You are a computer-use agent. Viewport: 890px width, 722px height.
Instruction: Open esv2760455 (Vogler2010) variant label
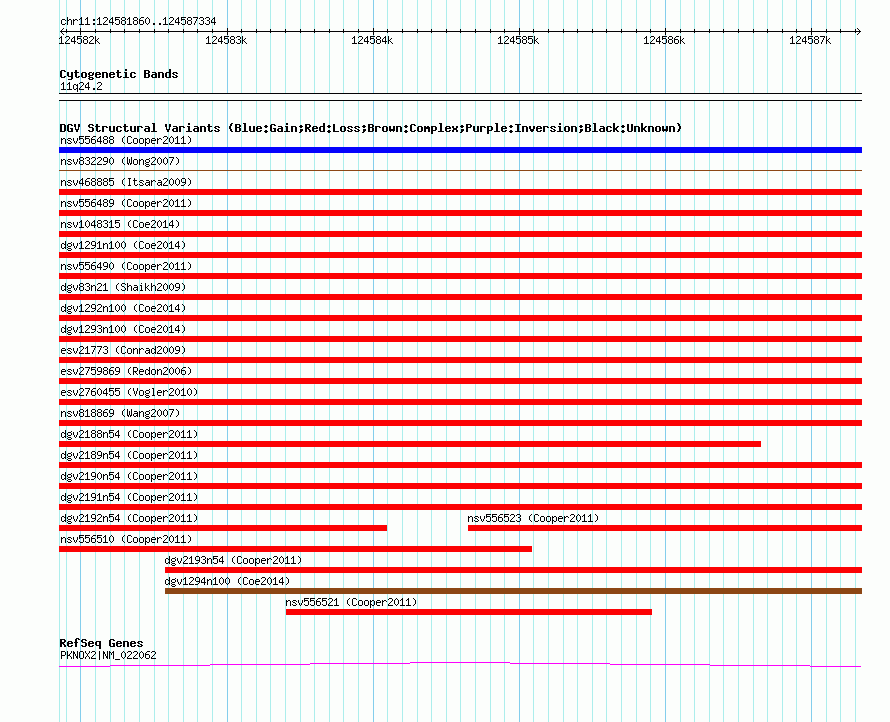click(129, 392)
